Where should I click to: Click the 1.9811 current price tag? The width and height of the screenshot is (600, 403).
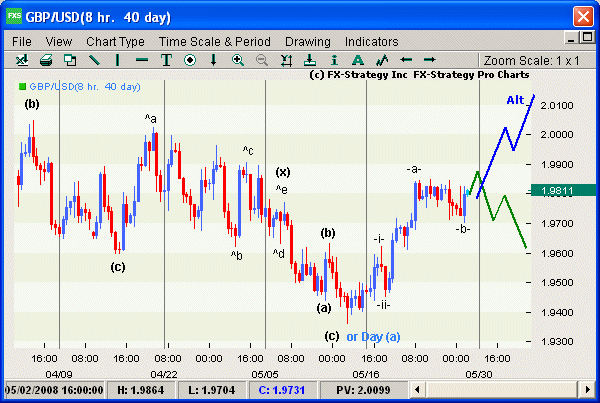[563, 191]
